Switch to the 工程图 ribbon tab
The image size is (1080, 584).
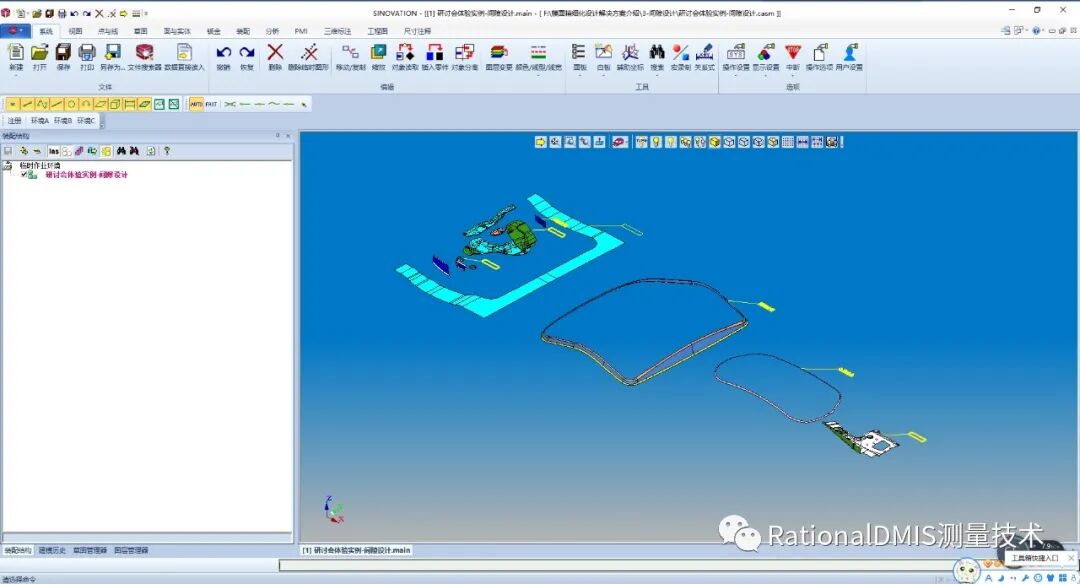click(377, 31)
